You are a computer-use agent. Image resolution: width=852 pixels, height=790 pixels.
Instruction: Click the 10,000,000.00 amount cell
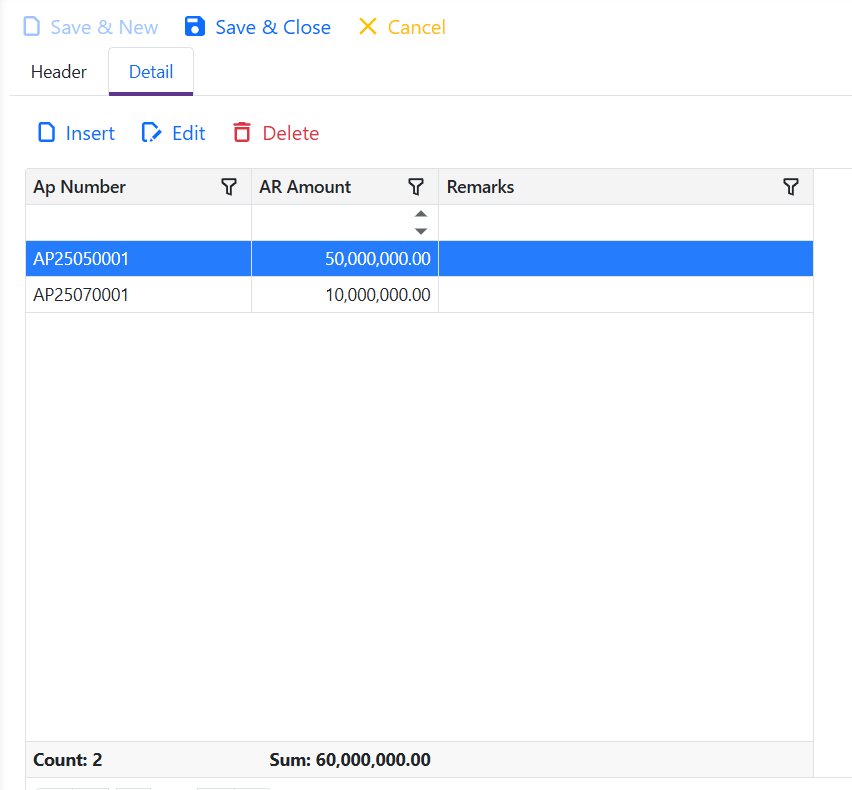(345, 294)
